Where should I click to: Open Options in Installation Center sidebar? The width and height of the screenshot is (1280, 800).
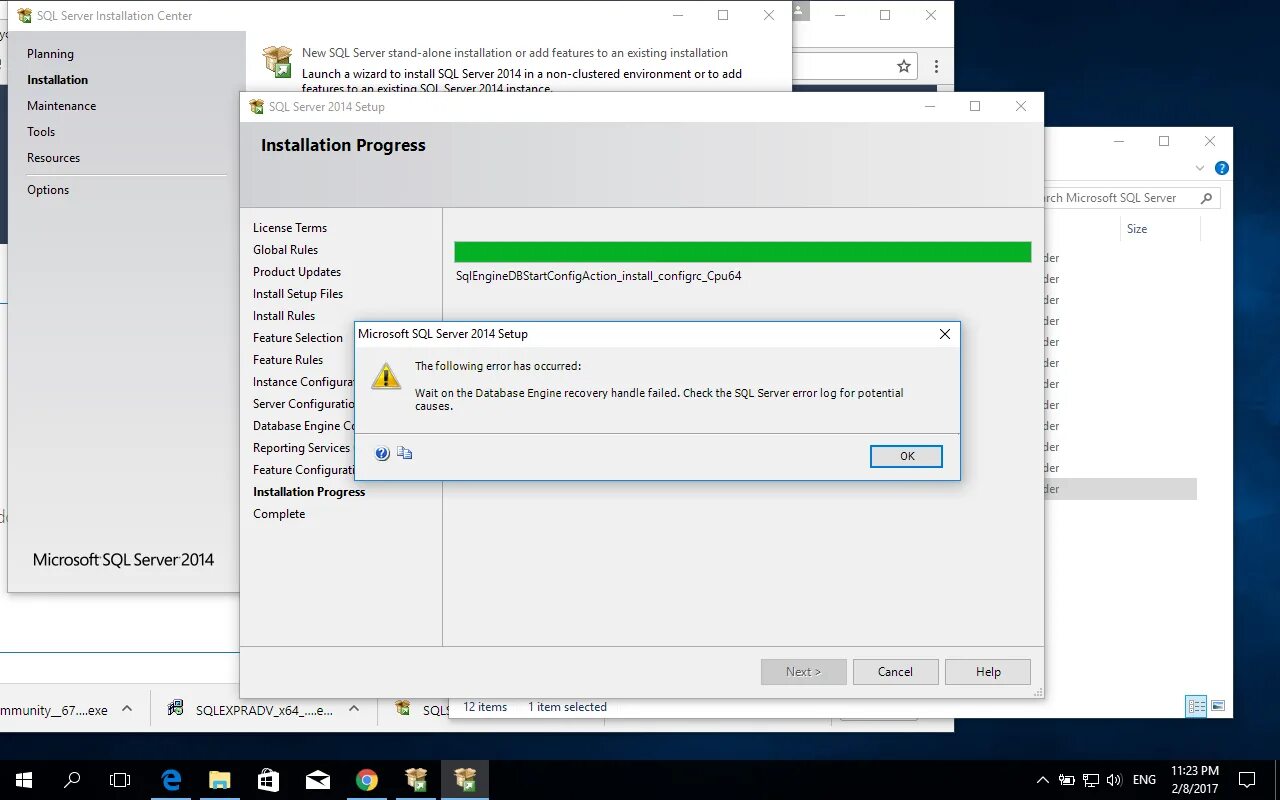(x=48, y=190)
